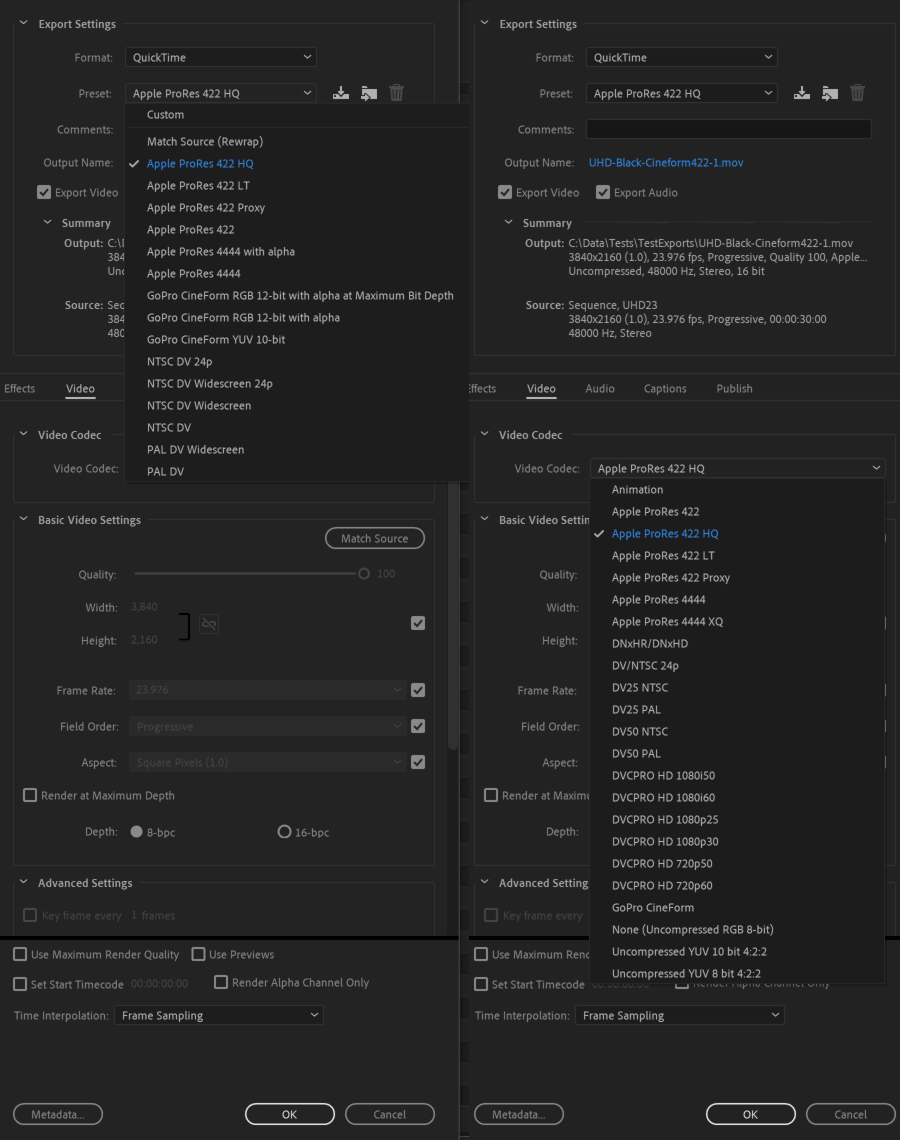
Task: Click Delete Preset trash icon in left panel
Action: click(x=396, y=93)
